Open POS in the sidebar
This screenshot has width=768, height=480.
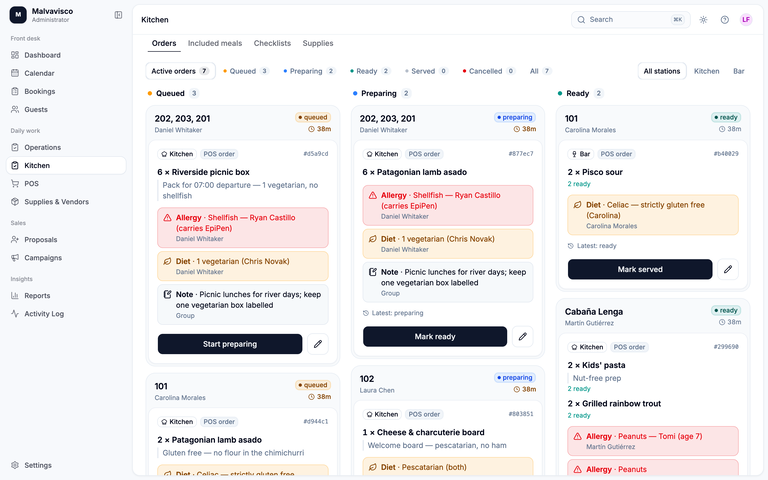[66, 183]
